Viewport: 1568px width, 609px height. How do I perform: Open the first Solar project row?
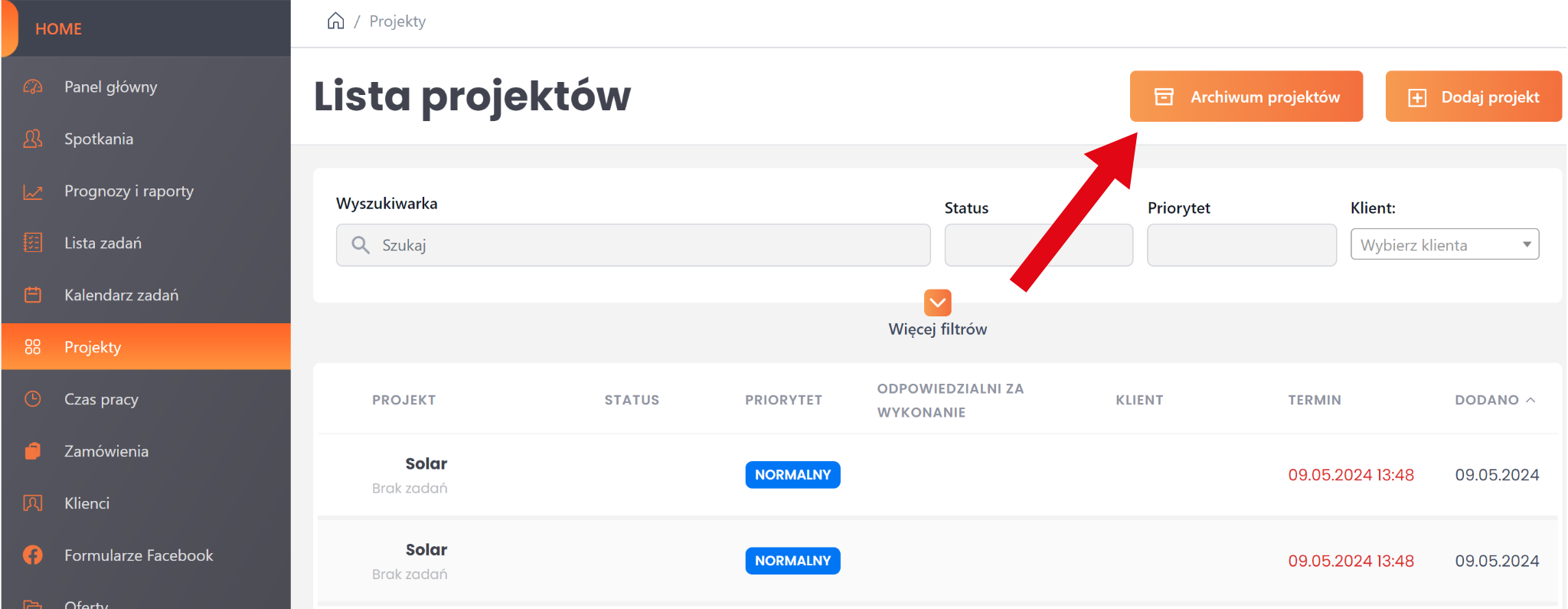coord(426,464)
